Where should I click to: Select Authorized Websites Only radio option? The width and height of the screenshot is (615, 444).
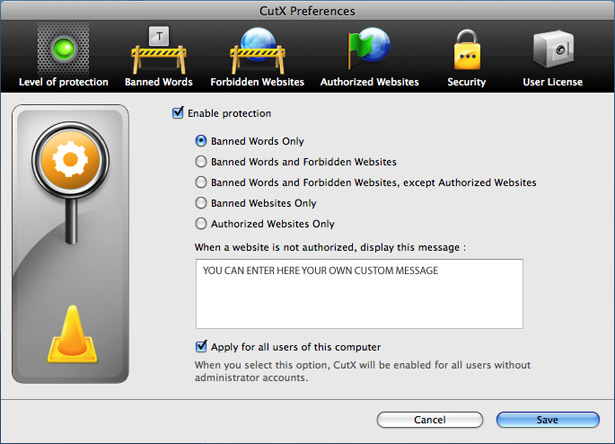pyautogui.click(x=202, y=224)
